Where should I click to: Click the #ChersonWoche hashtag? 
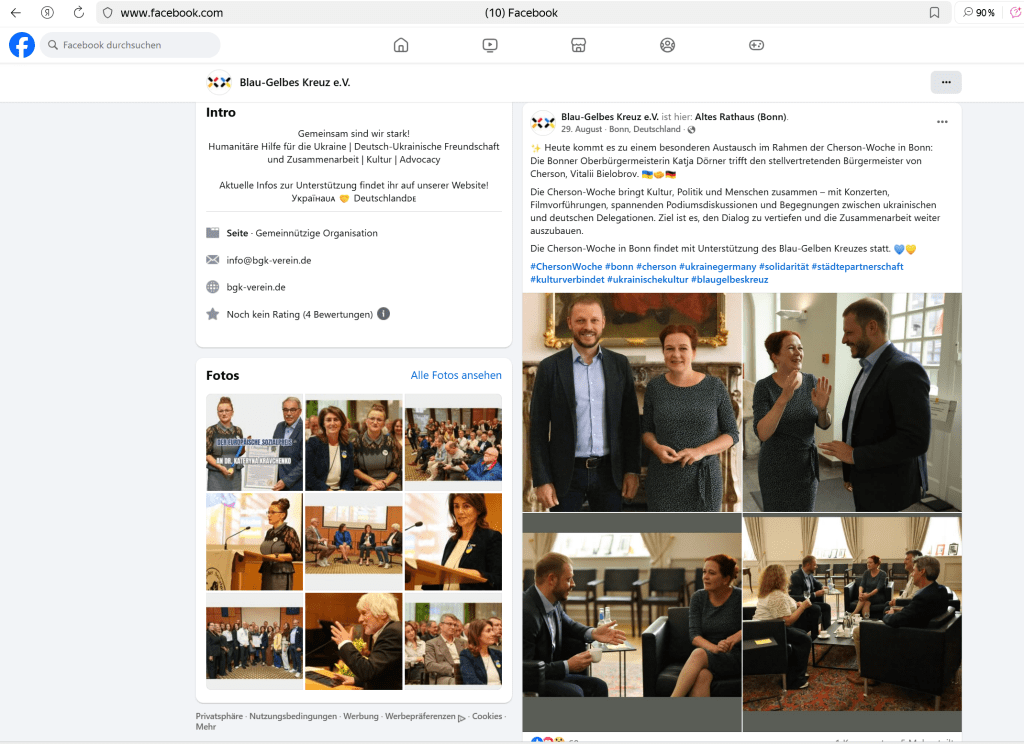tap(566, 267)
